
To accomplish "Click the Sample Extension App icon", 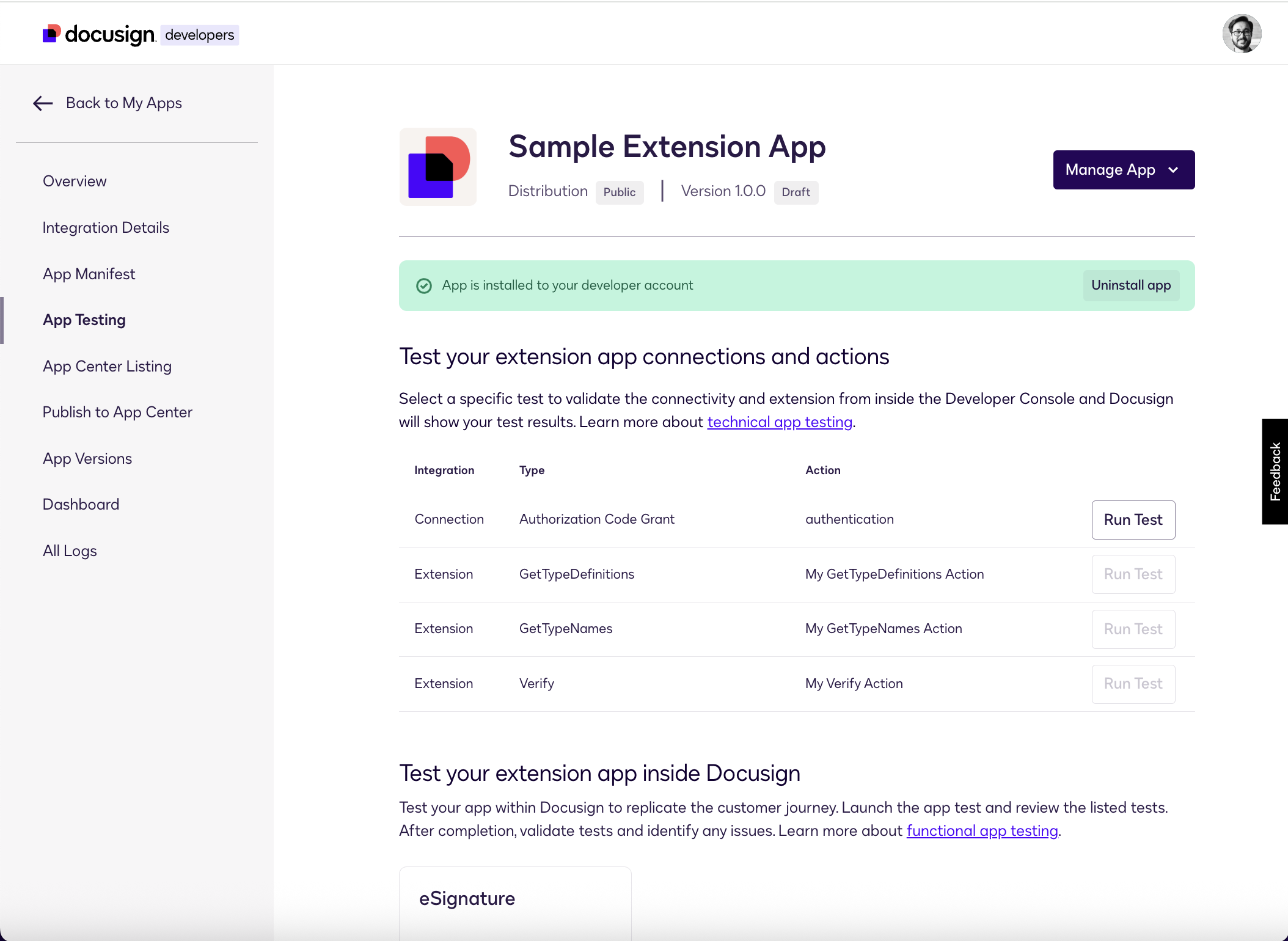I will [x=437, y=167].
